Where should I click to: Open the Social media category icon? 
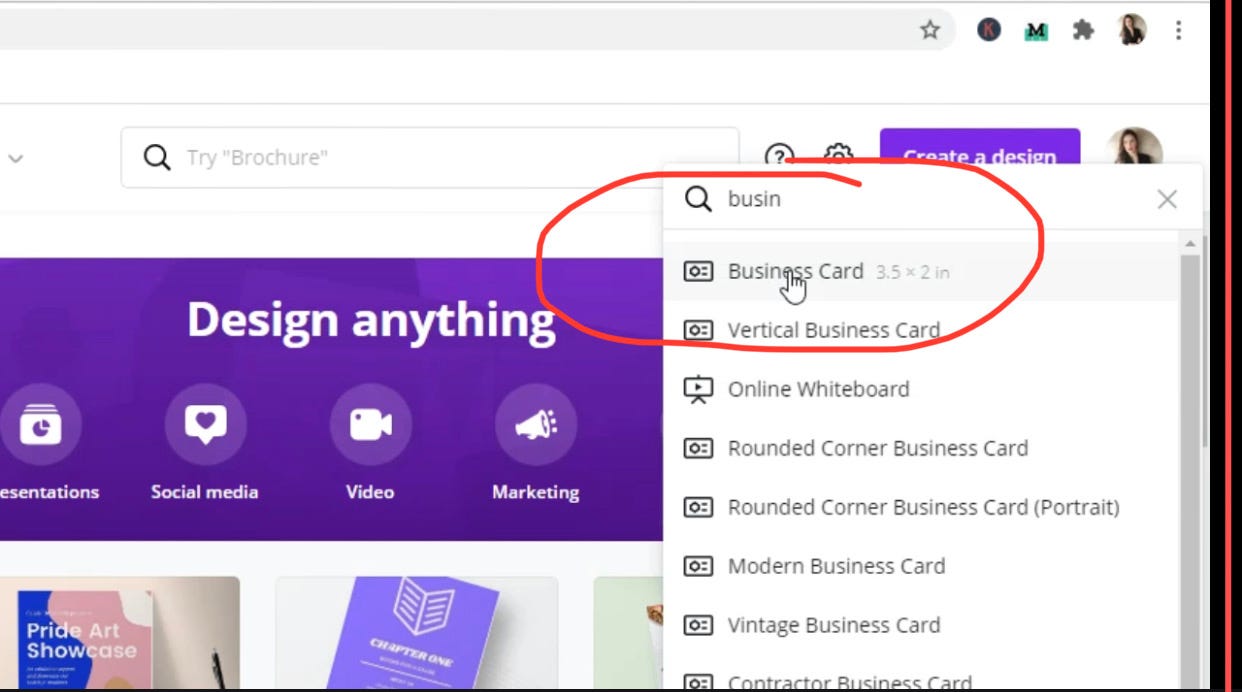[205, 424]
